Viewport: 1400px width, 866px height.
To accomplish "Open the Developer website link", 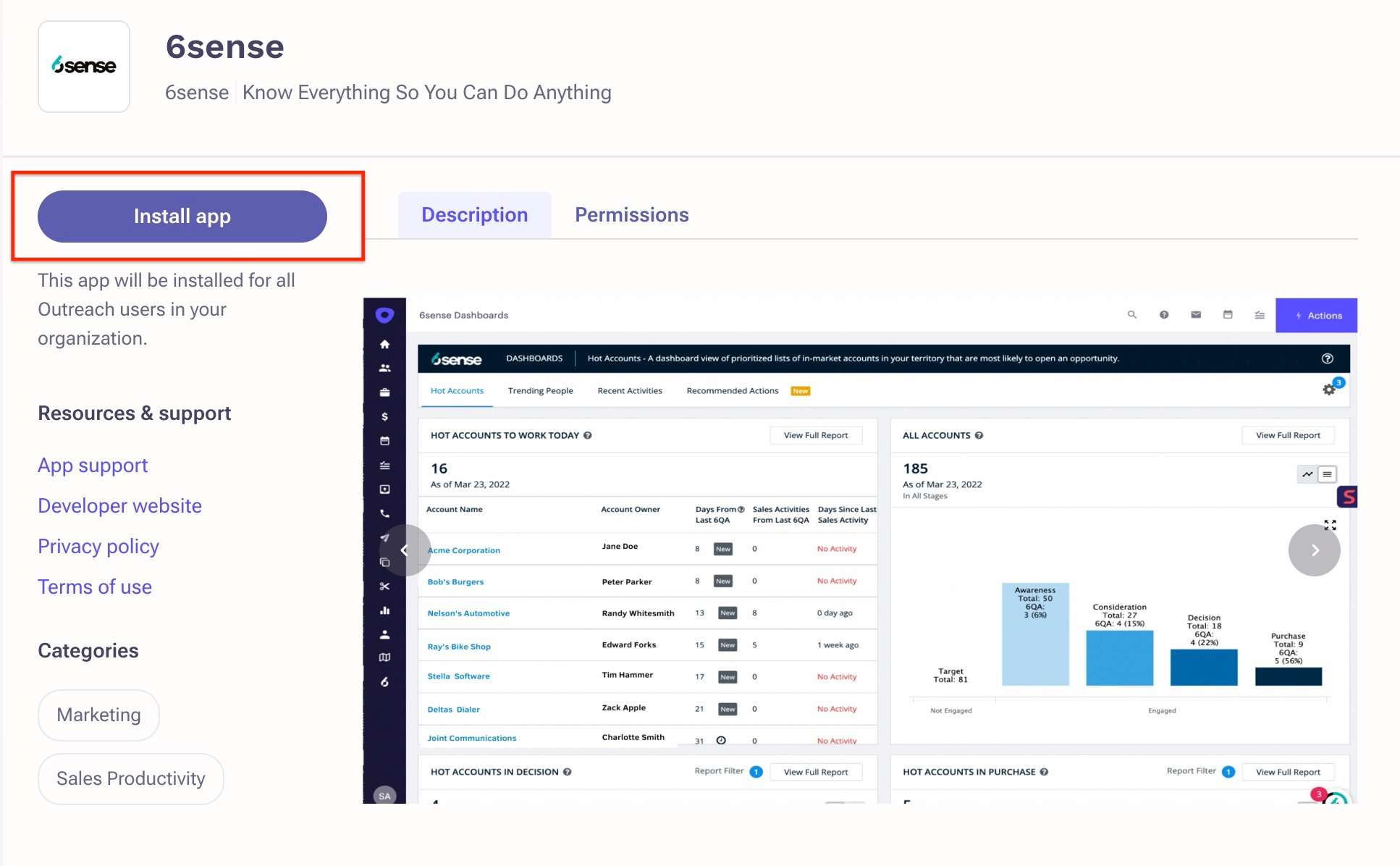I will [119, 506].
